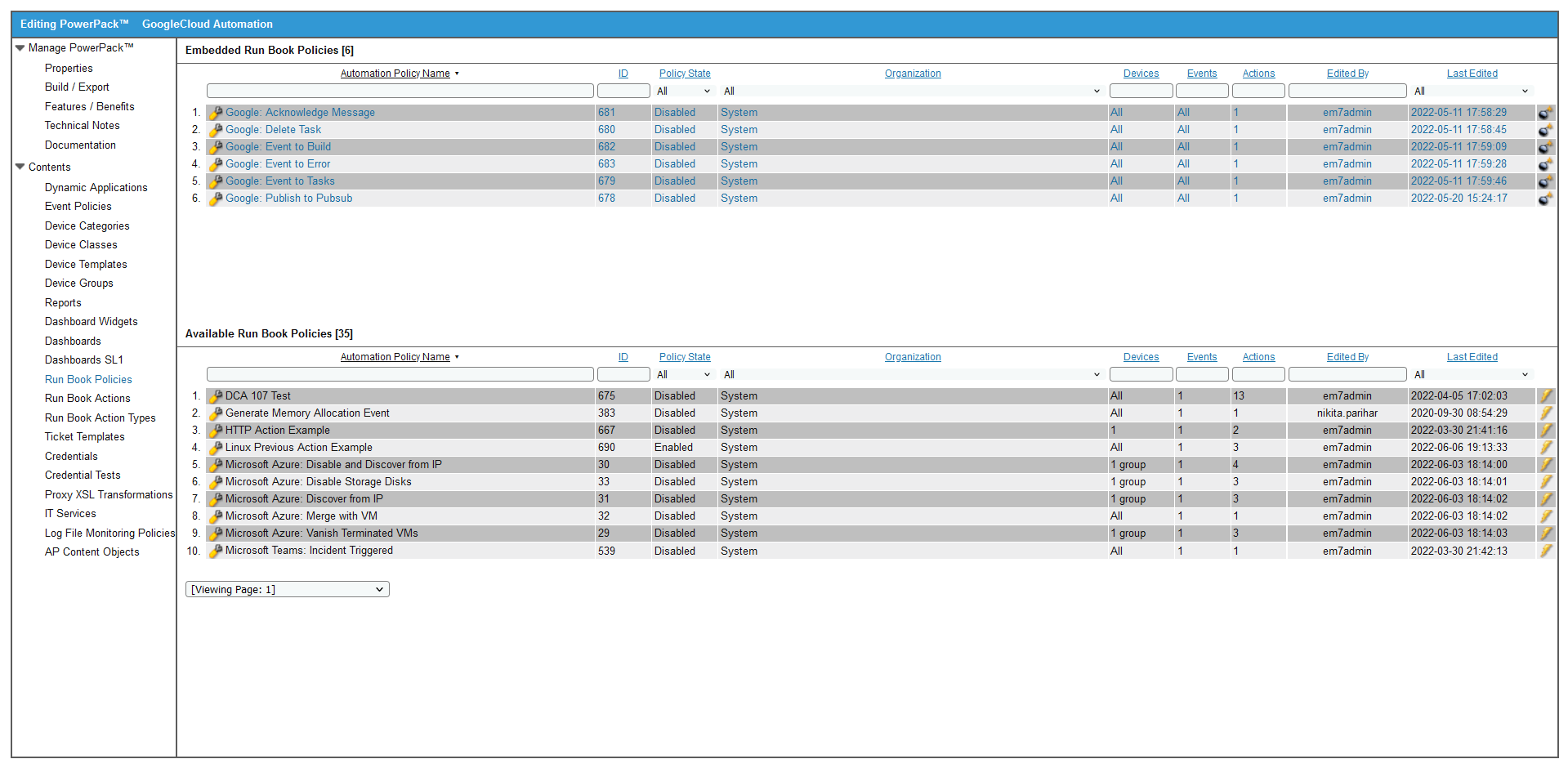Go to Build / Export
1568x768 pixels.
[x=77, y=87]
